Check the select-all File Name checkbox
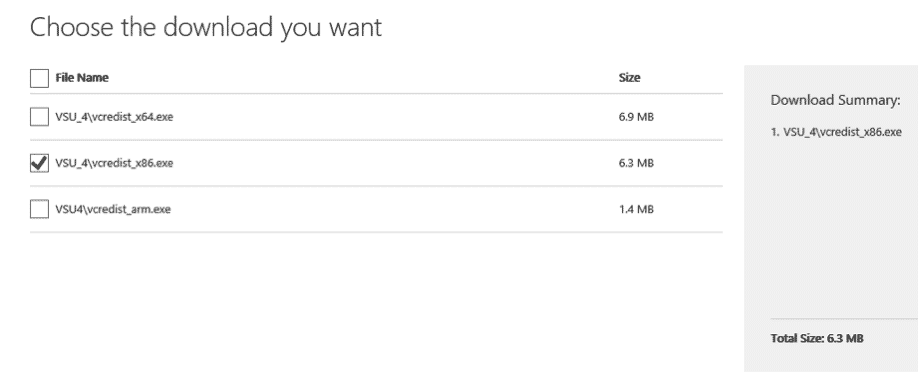Image resolution: width=918 pixels, height=376 pixels. tap(39, 78)
